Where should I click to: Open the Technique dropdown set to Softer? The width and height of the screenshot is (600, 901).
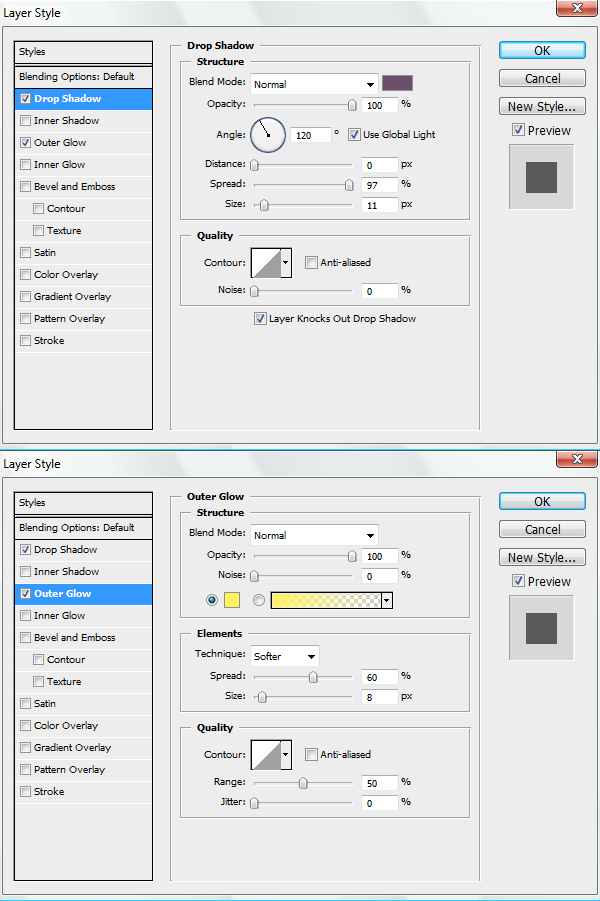click(x=284, y=657)
